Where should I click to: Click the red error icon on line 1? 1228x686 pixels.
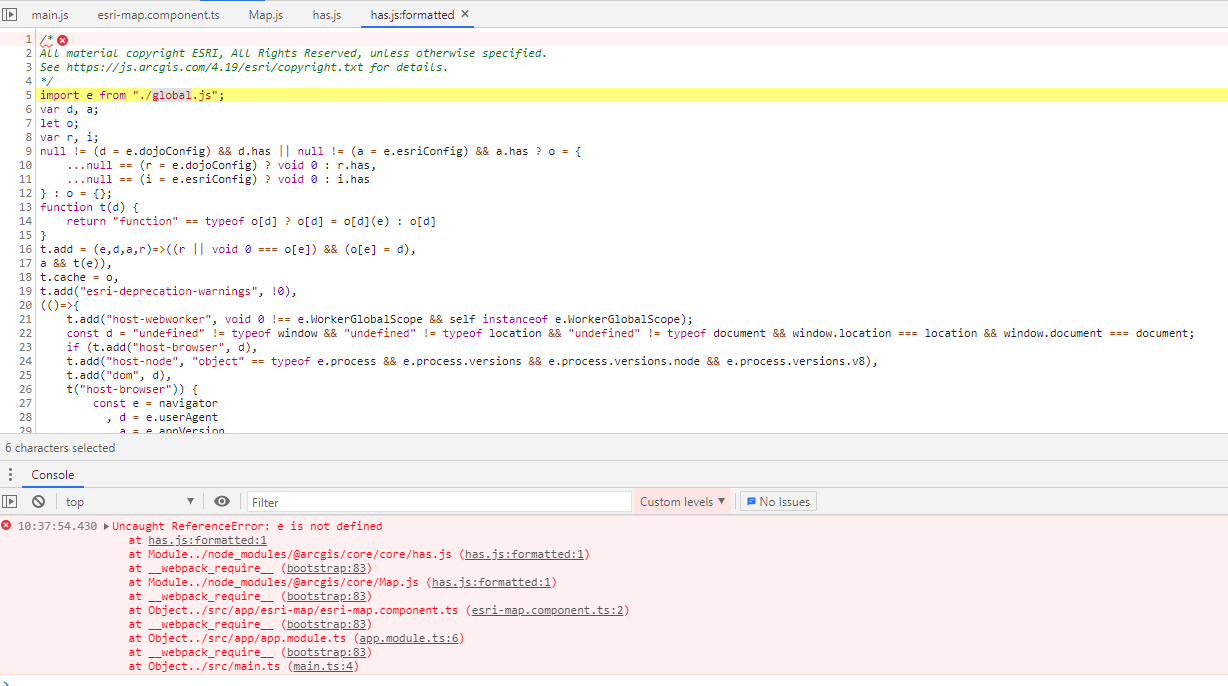coord(62,40)
